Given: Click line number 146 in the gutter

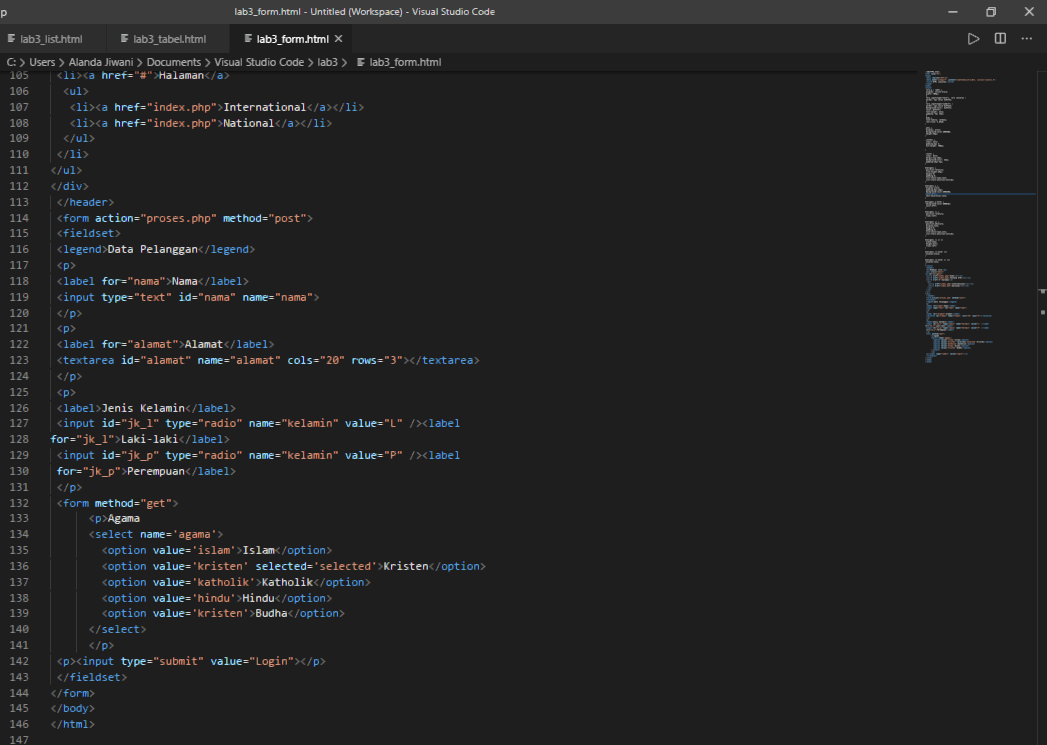Looking at the screenshot, I should click(19, 724).
